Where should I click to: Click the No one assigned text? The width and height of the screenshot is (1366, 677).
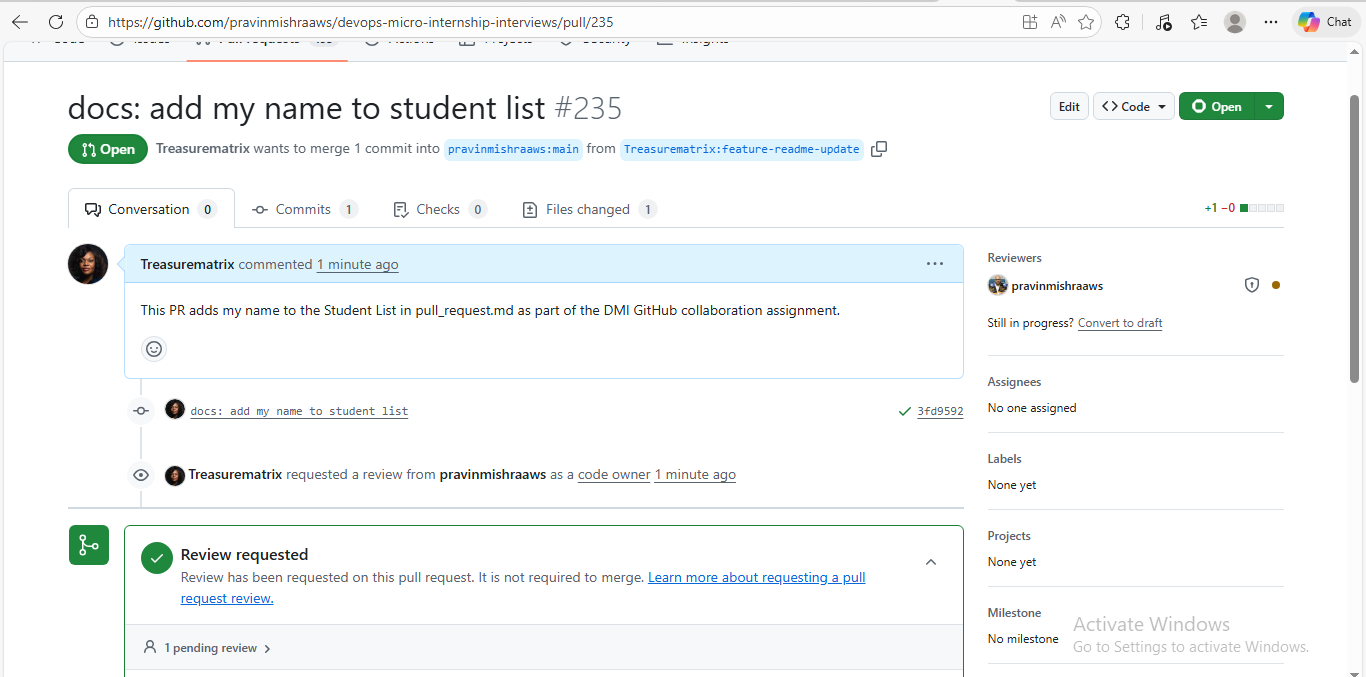(1032, 408)
